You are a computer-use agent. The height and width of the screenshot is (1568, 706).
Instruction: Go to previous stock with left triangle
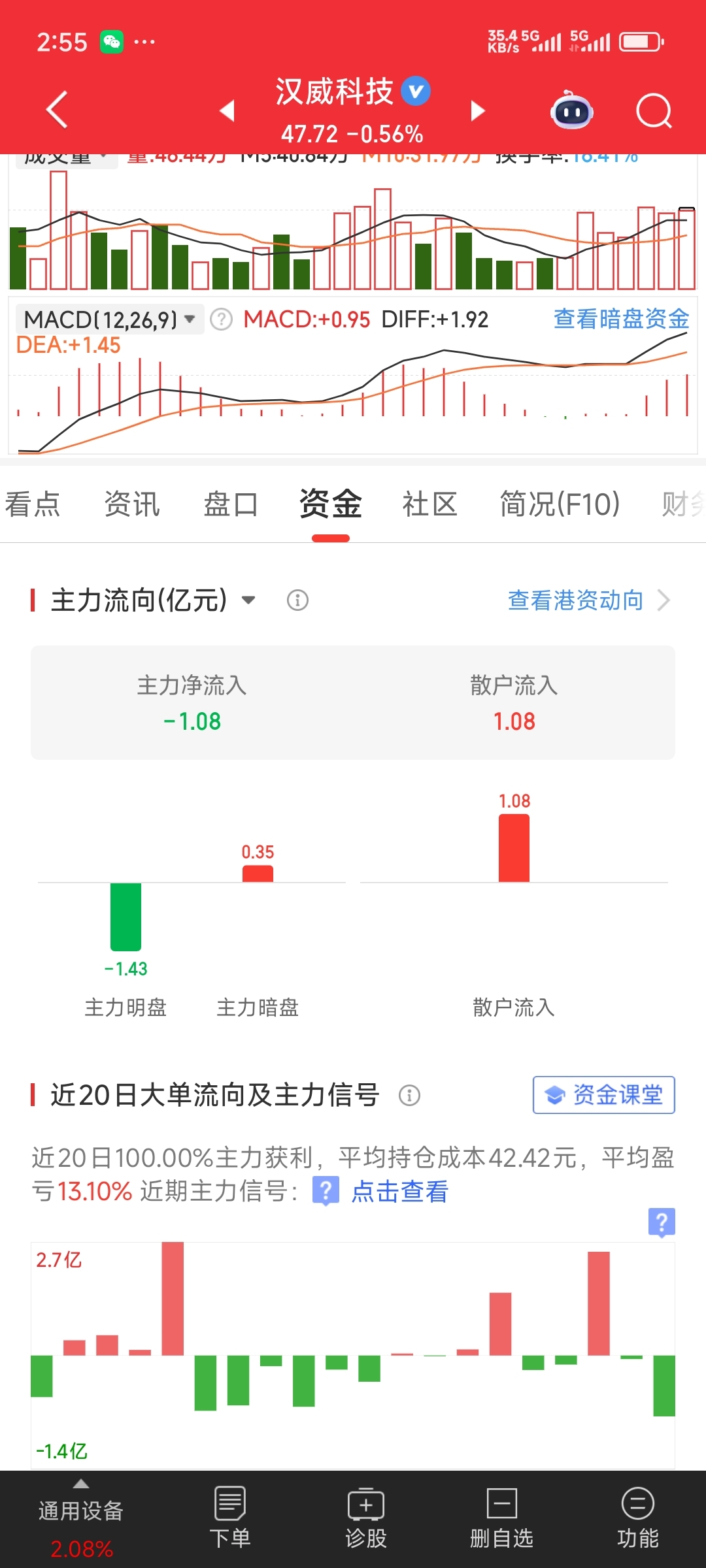[227, 110]
